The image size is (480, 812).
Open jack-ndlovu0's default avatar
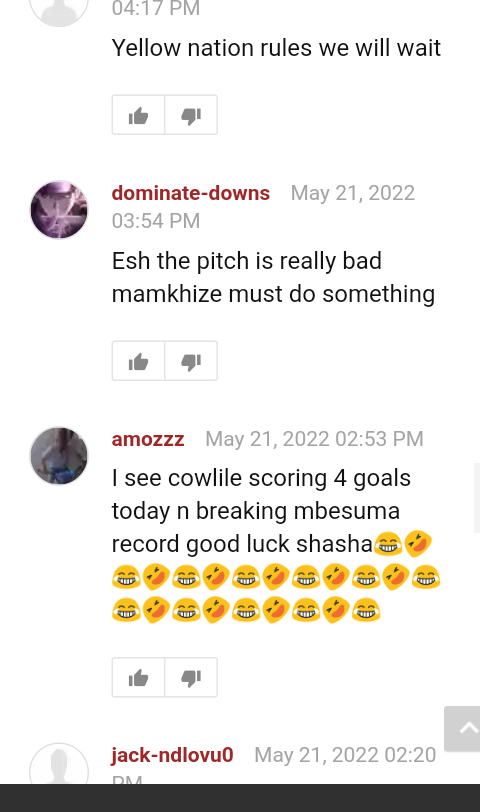pos(59,764)
